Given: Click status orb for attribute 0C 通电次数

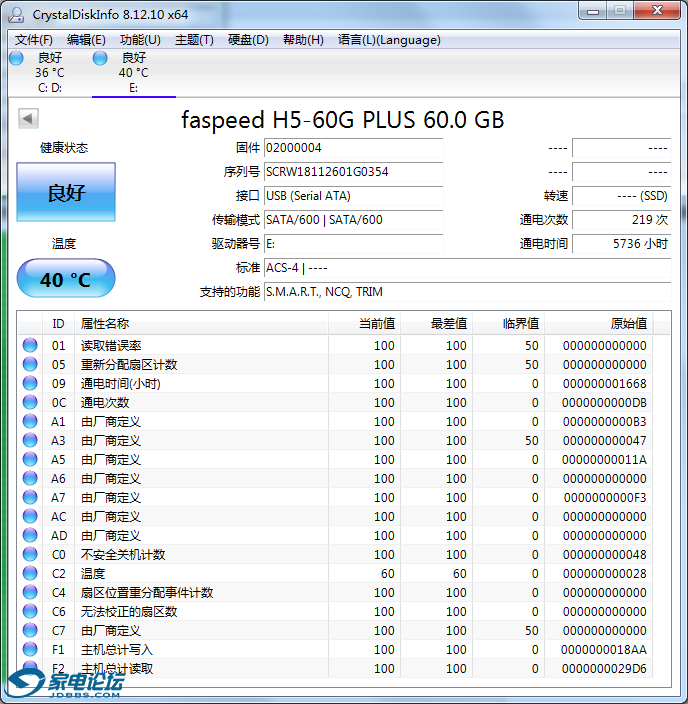Looking at the screenshot, I should (x=30, y=402).
